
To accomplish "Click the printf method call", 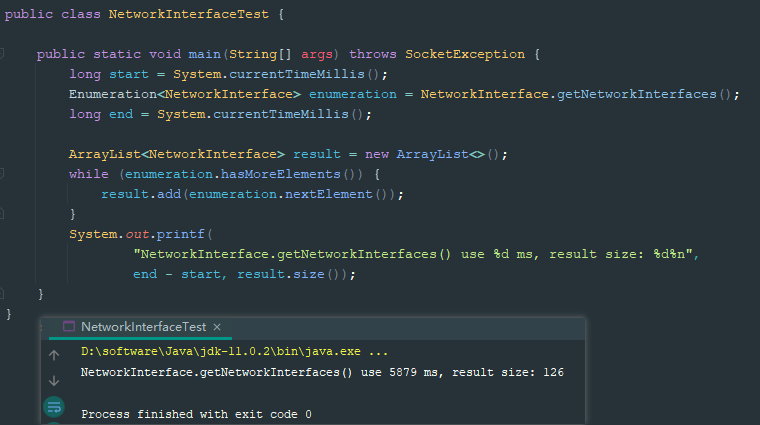I will (181, 234).
